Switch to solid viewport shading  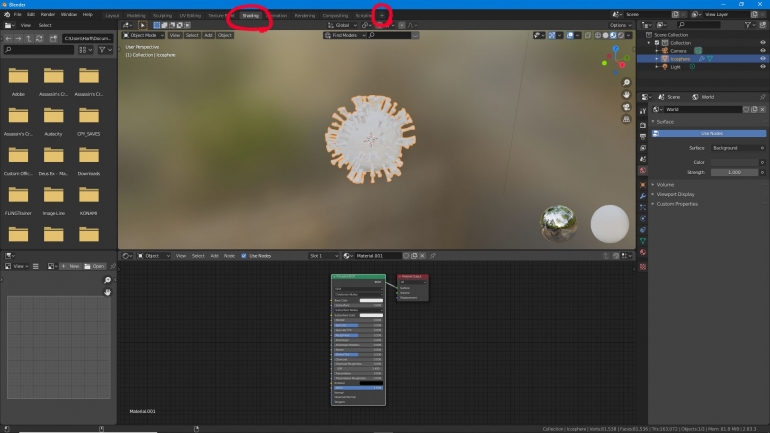pos(605,35)
